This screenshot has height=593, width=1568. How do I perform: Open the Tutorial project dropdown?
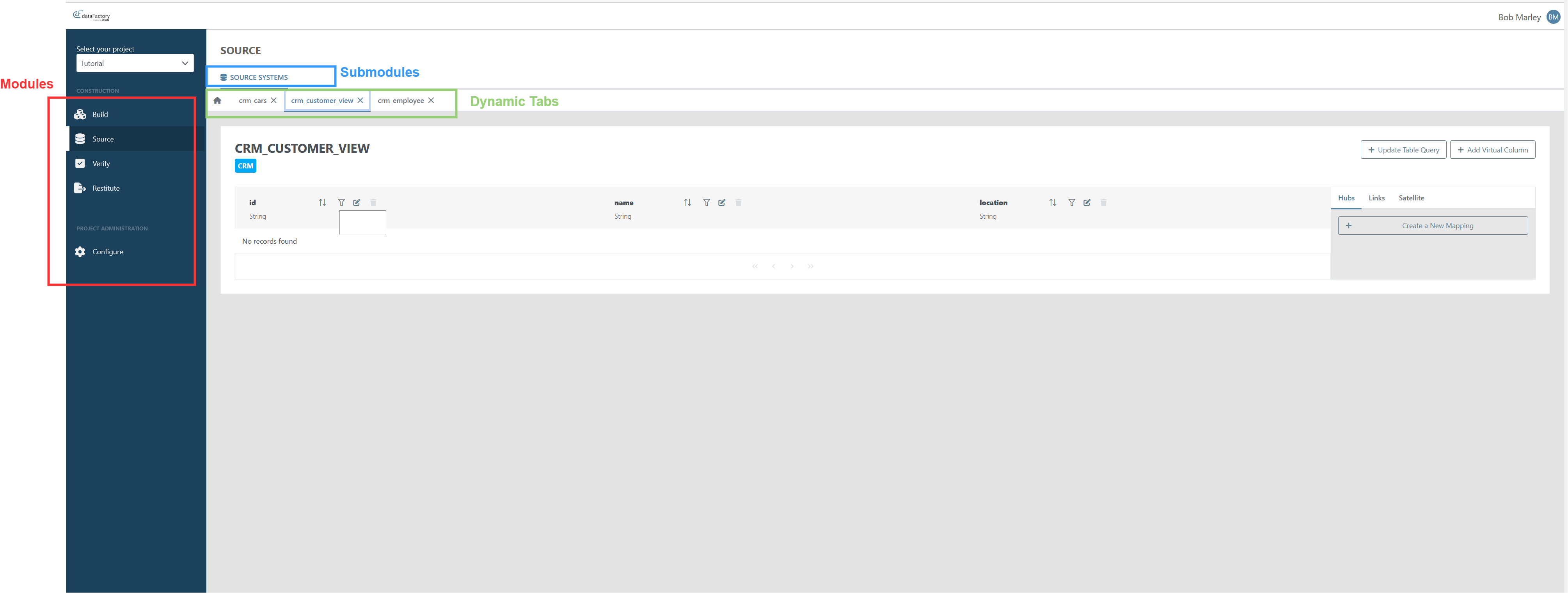[135, 63]
